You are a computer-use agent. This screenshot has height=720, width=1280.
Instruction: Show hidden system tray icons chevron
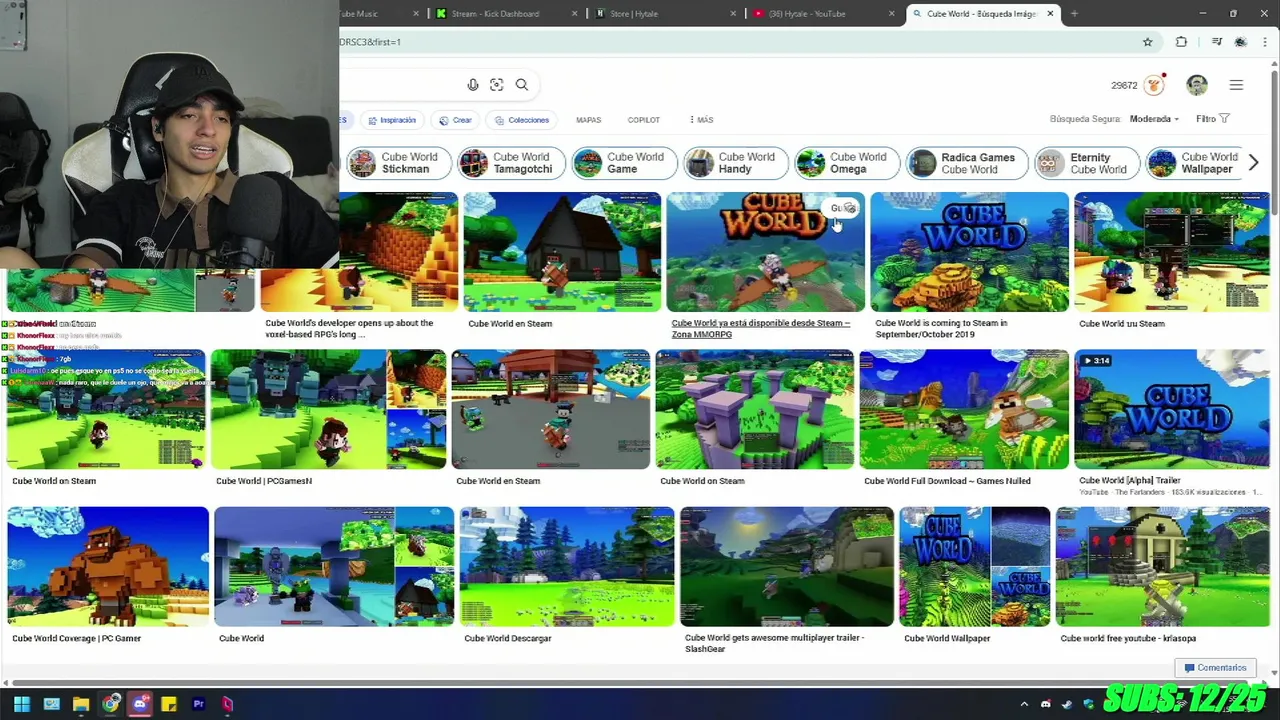pyautogui.click(x=1024, y=704)
